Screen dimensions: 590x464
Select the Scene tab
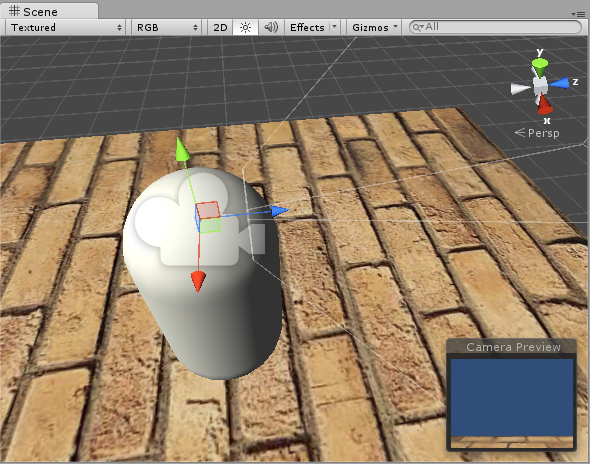[x=49, y=11]
